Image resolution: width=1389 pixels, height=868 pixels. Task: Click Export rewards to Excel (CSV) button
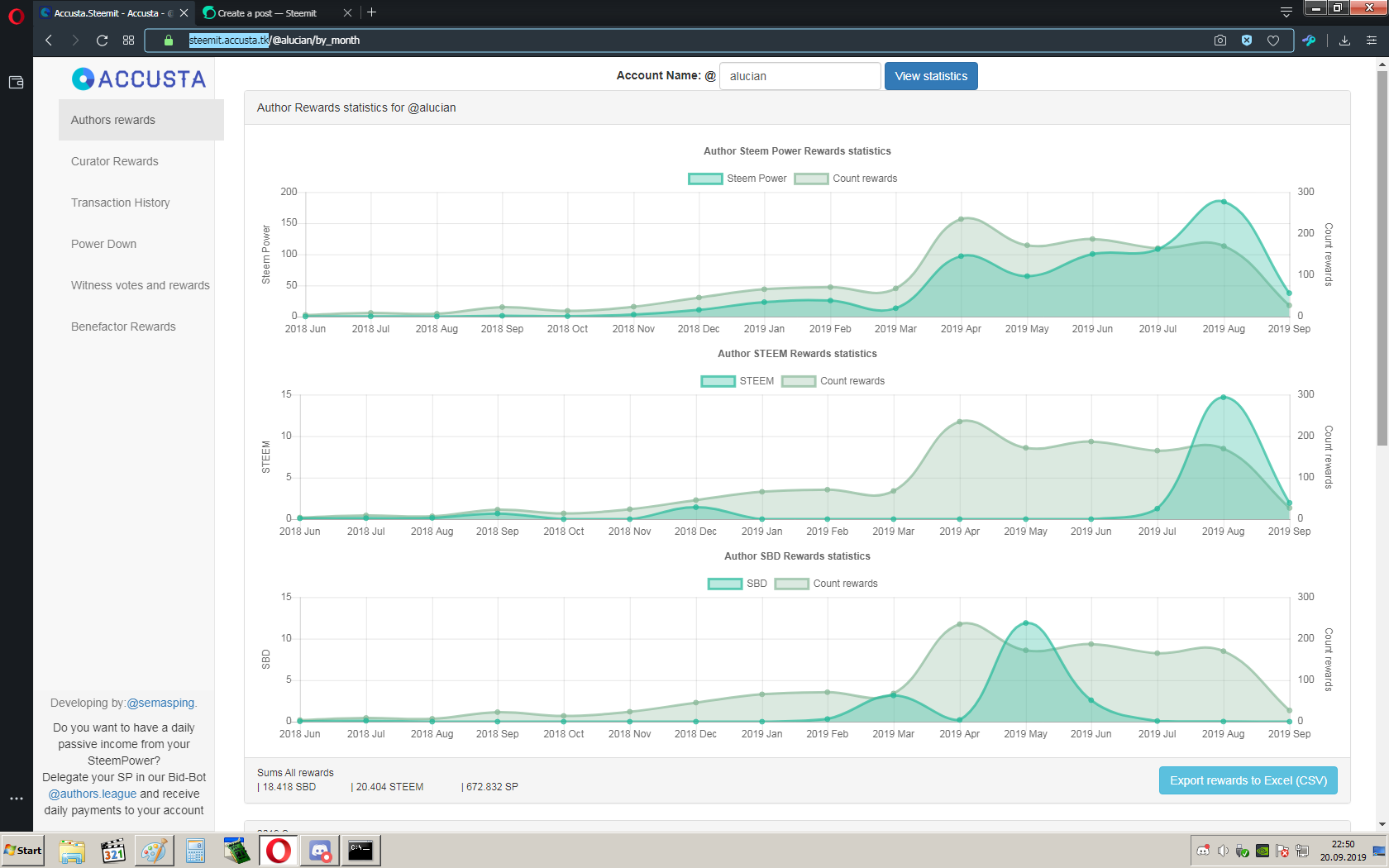1248,780
